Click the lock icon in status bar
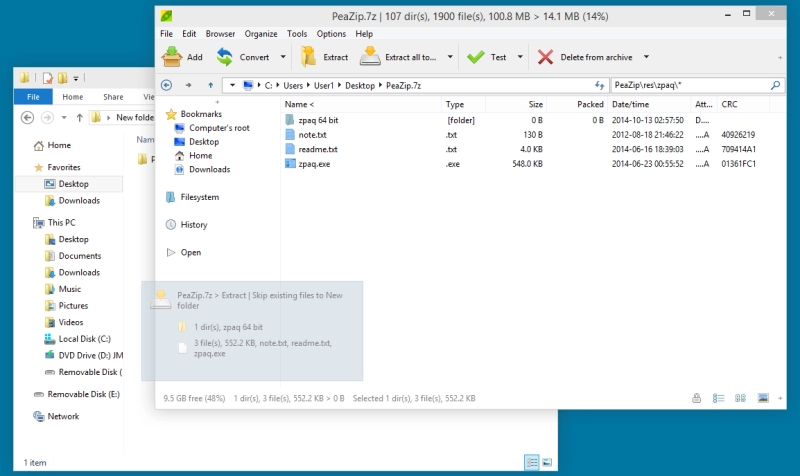 click(x=696, y=398)
